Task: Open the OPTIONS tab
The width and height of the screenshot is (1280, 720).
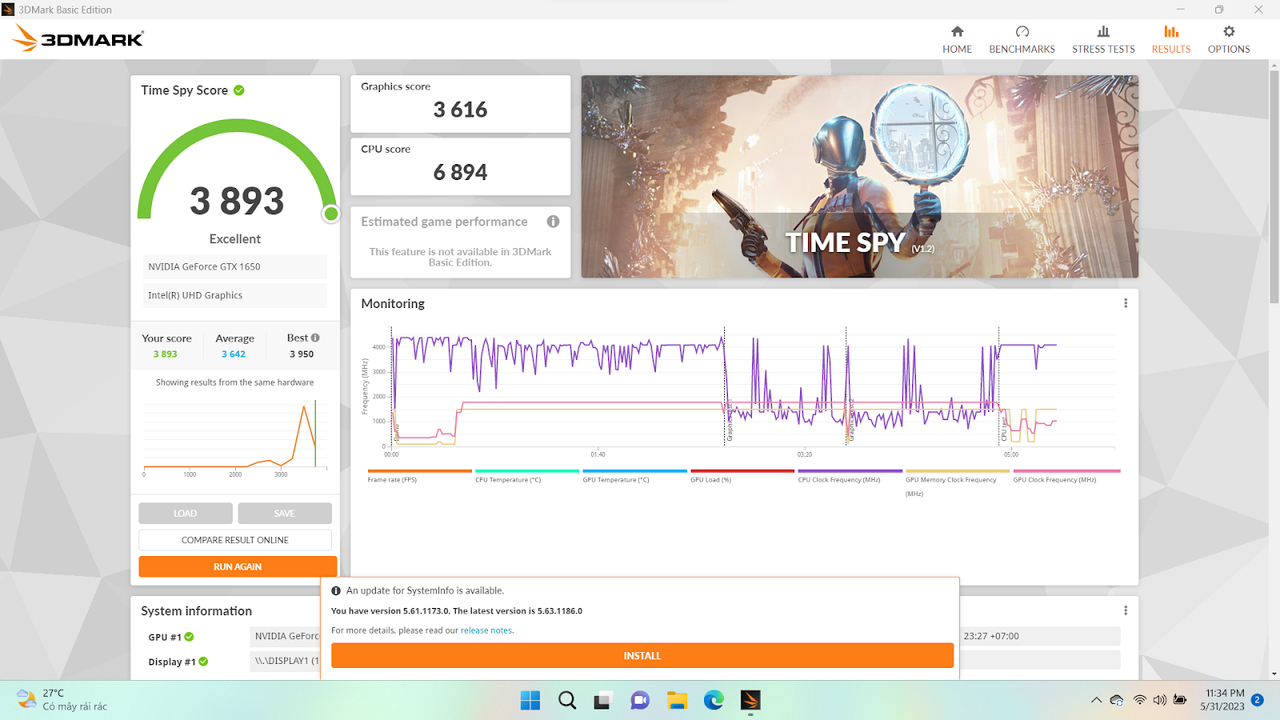Action: click(1229, 40)
